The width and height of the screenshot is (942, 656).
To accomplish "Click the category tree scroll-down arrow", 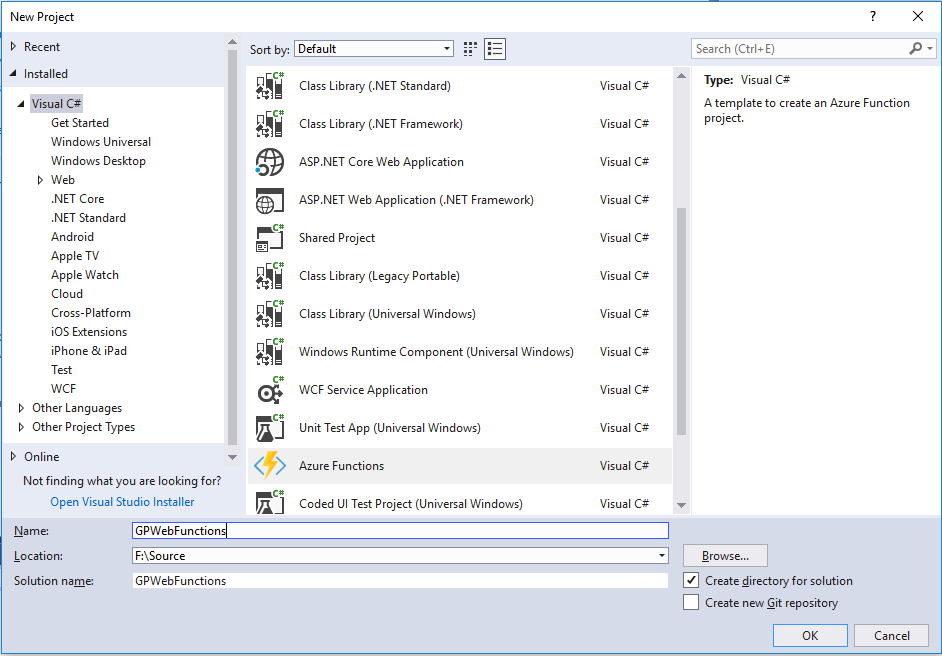I will coord(232,457).
